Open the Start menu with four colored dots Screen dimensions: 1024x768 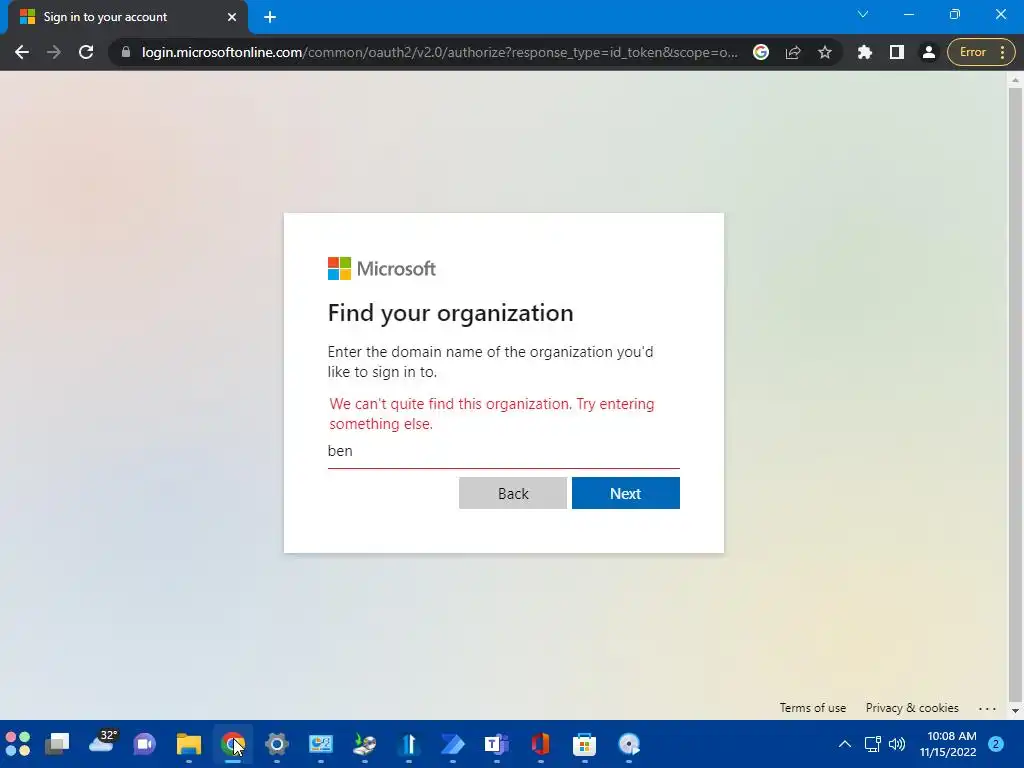tap(18, 744)
